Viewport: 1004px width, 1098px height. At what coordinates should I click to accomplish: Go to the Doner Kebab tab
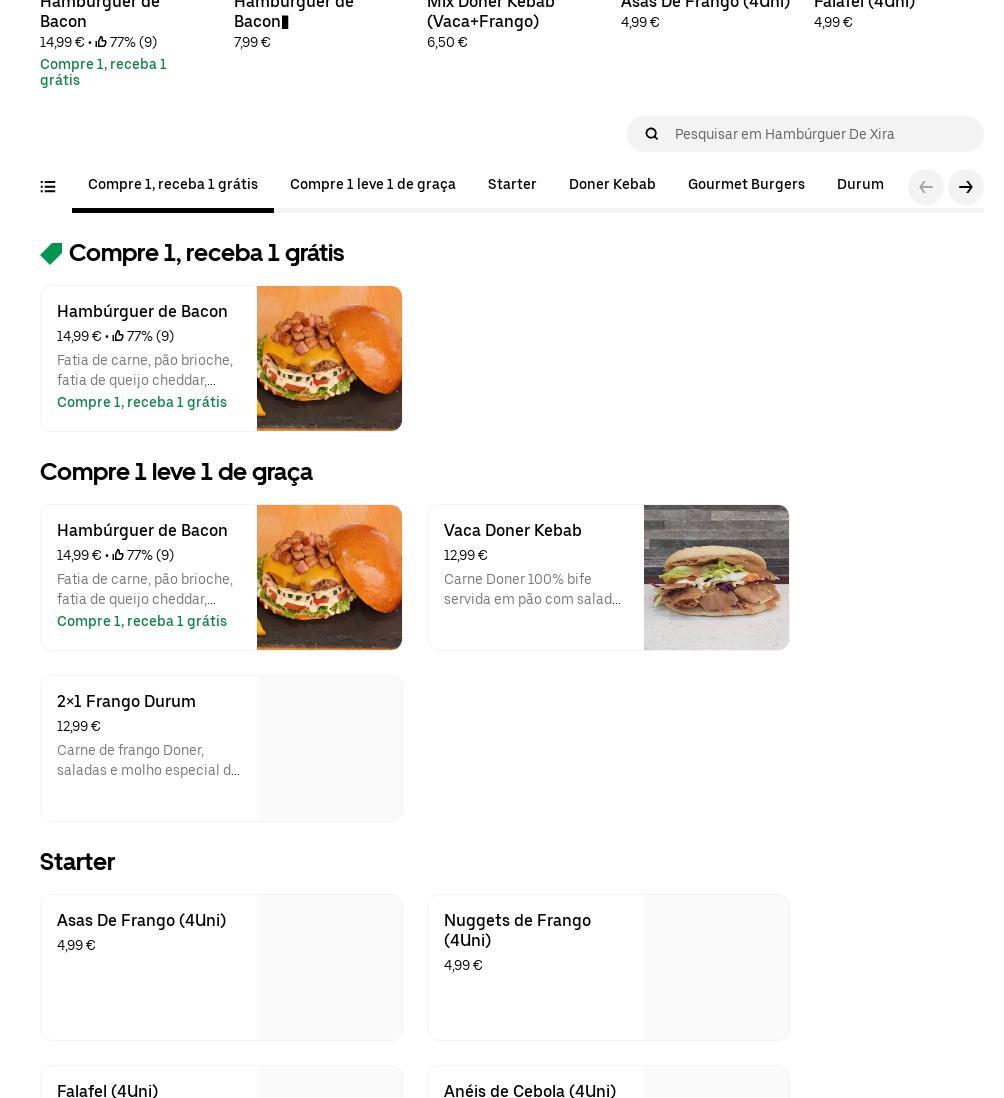[612, 184]
